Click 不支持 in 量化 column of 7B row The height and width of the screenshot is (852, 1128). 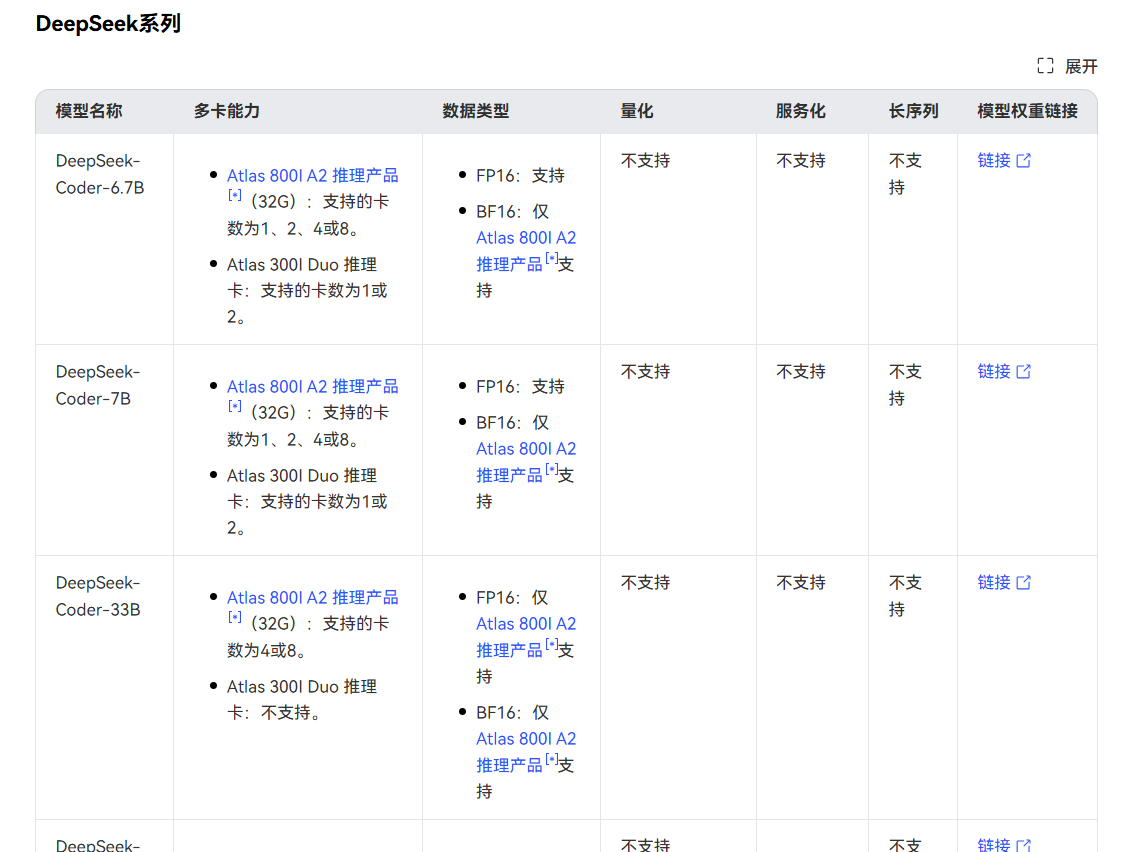point(645,371)
